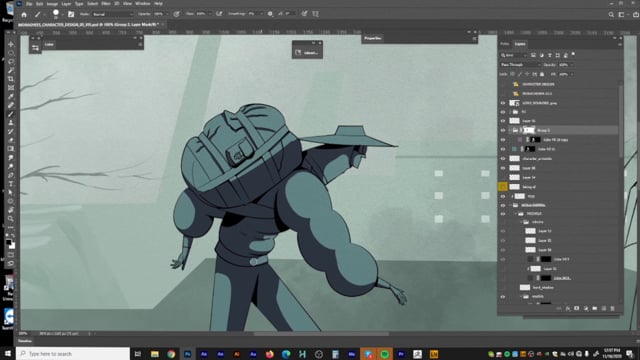
Task: Select the Move tool
Action: tap(11, 44)
